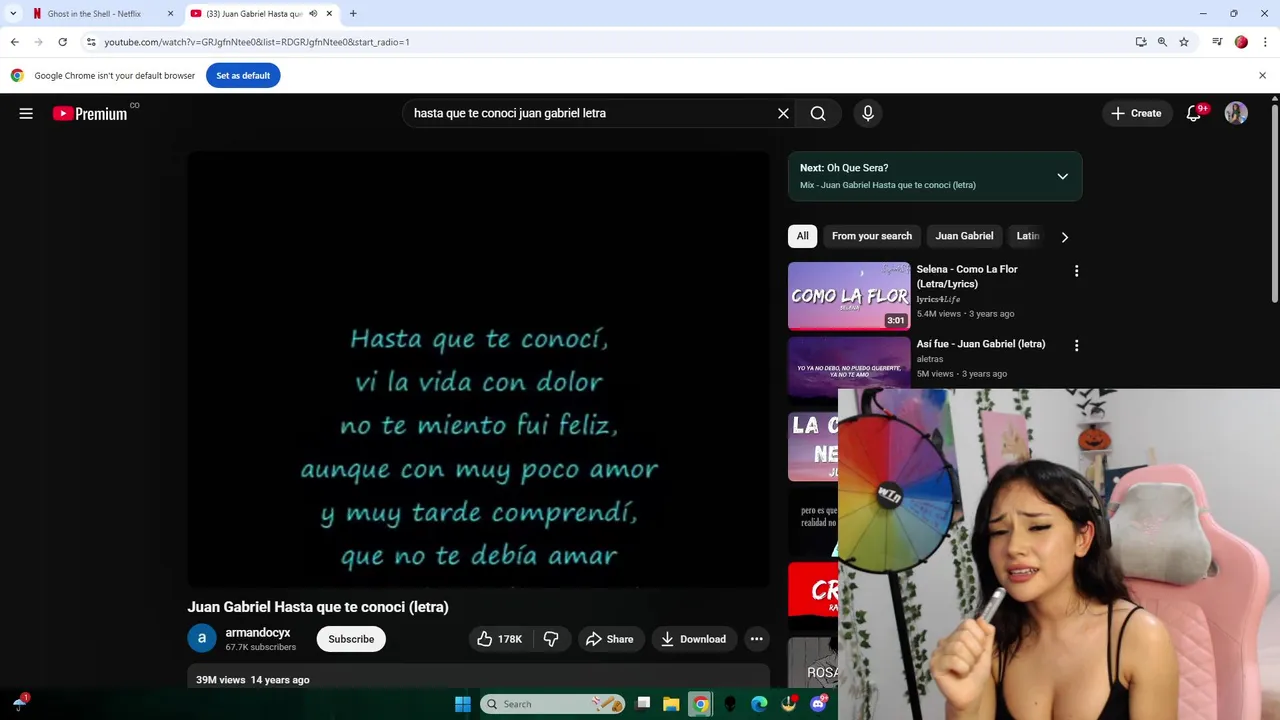View site information icon in address bar

[91, 42]
